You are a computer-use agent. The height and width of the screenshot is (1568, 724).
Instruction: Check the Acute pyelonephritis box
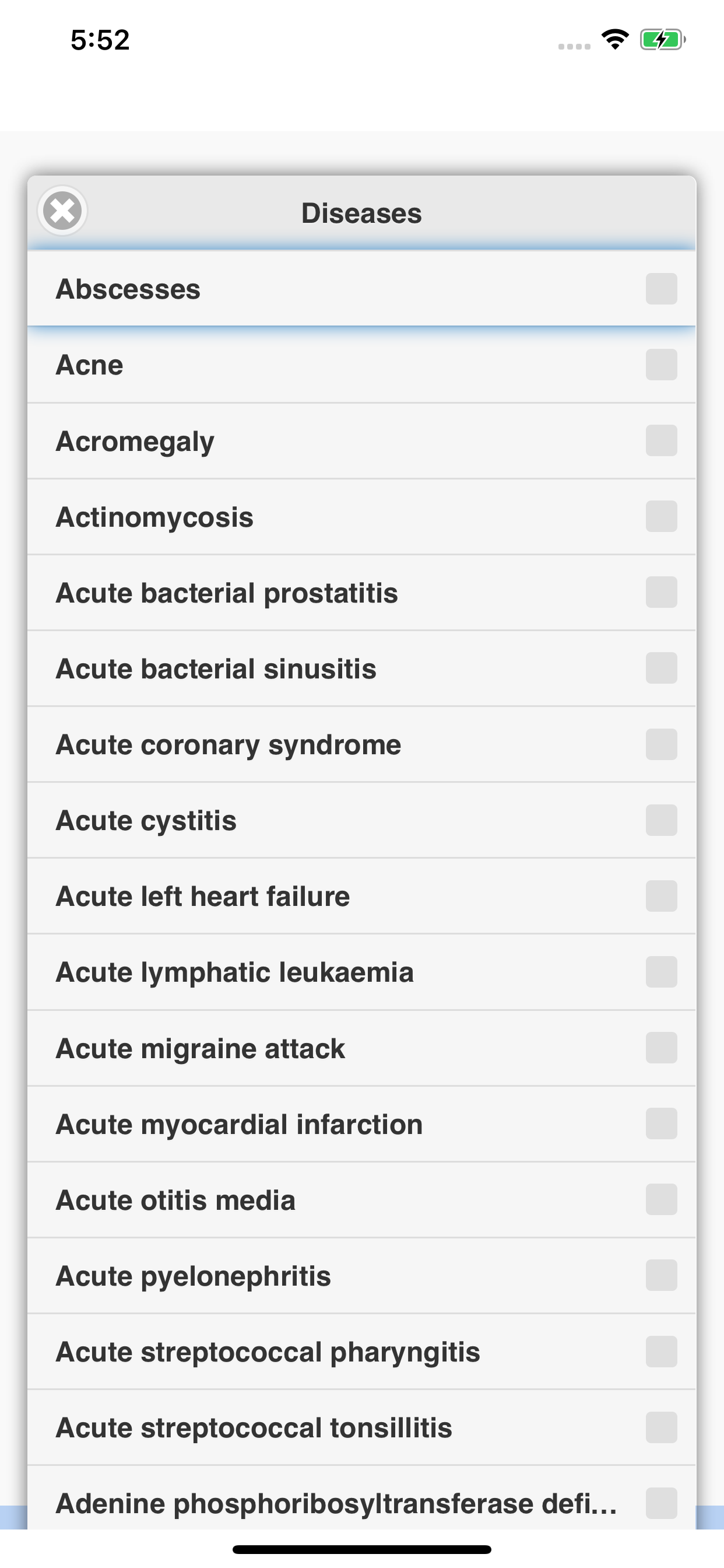[661, 1275]
